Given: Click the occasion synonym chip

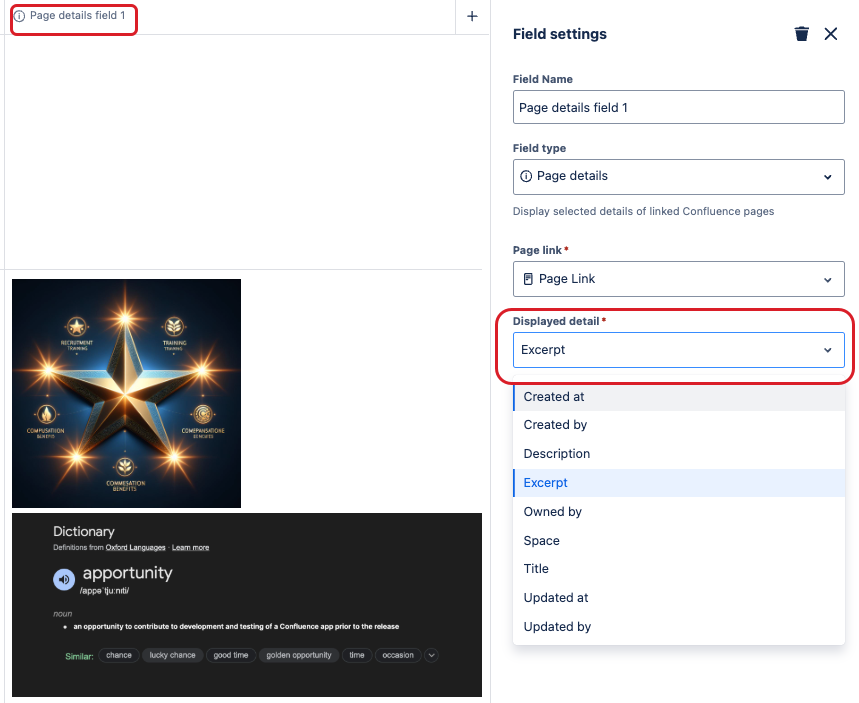Looking at the screenshot, I should coord(398,655).
